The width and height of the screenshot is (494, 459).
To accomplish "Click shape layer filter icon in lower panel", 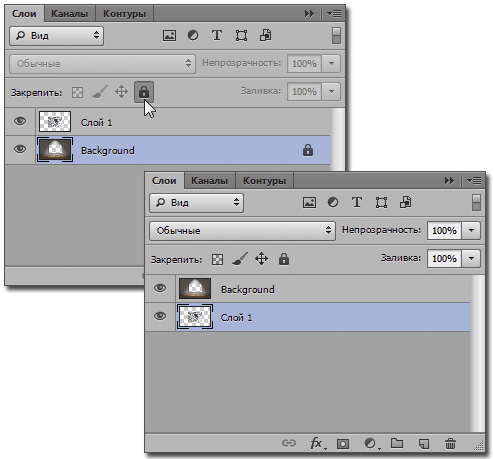I will point(381,202).
